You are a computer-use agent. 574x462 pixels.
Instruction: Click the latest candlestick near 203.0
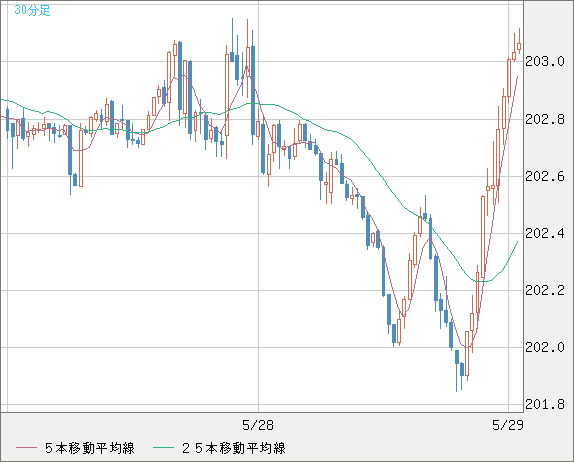click(519, 46)
